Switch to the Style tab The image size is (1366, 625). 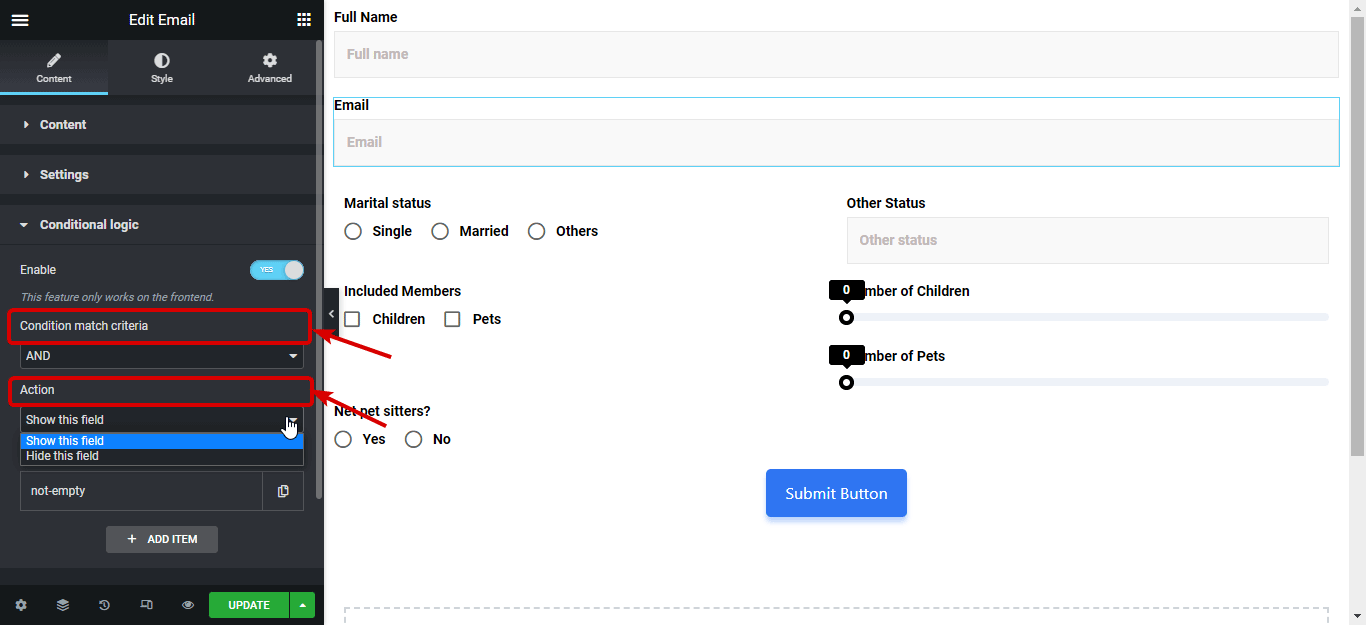point(161,67)
